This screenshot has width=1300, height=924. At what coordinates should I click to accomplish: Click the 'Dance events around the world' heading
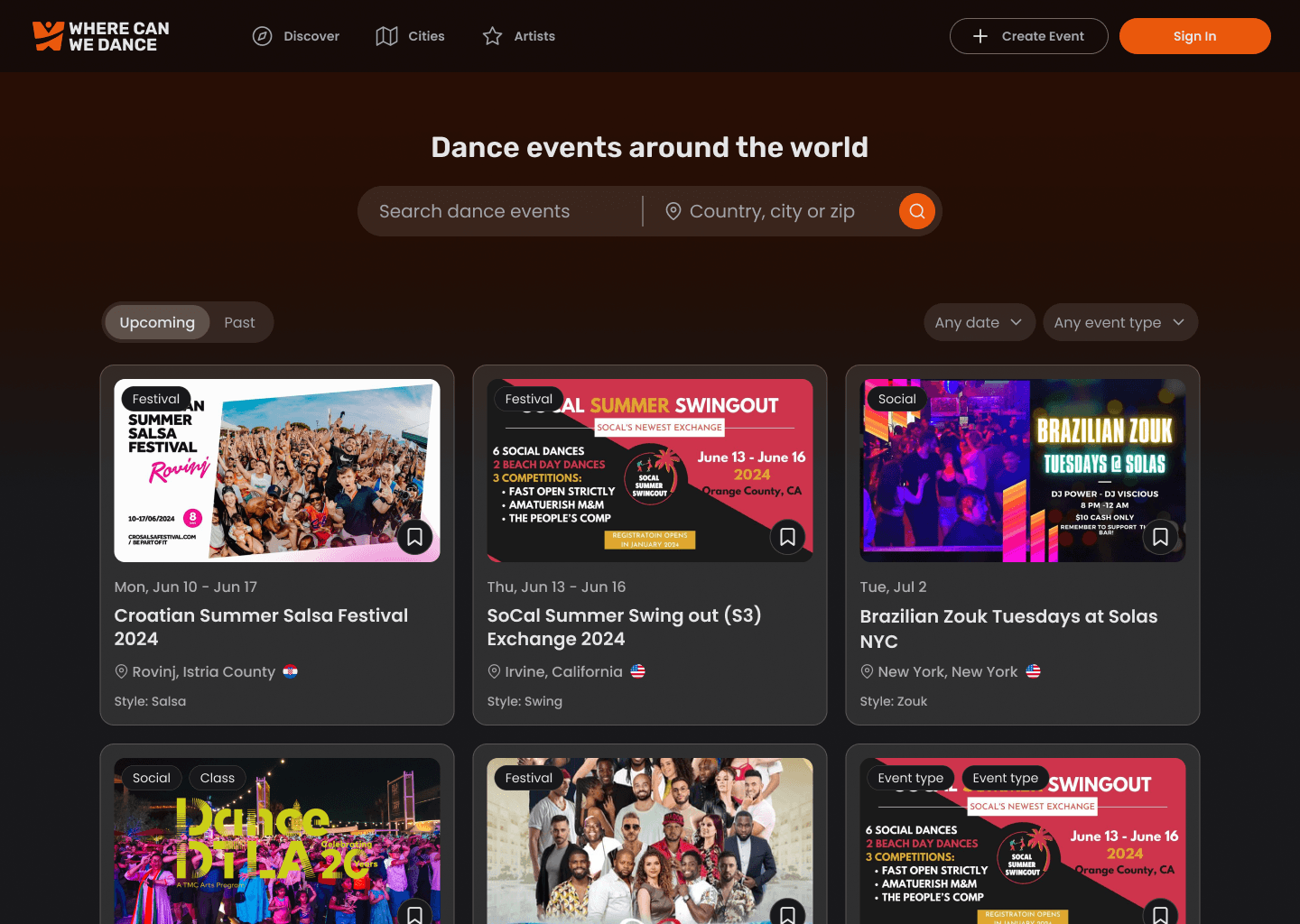click(650, 147)
